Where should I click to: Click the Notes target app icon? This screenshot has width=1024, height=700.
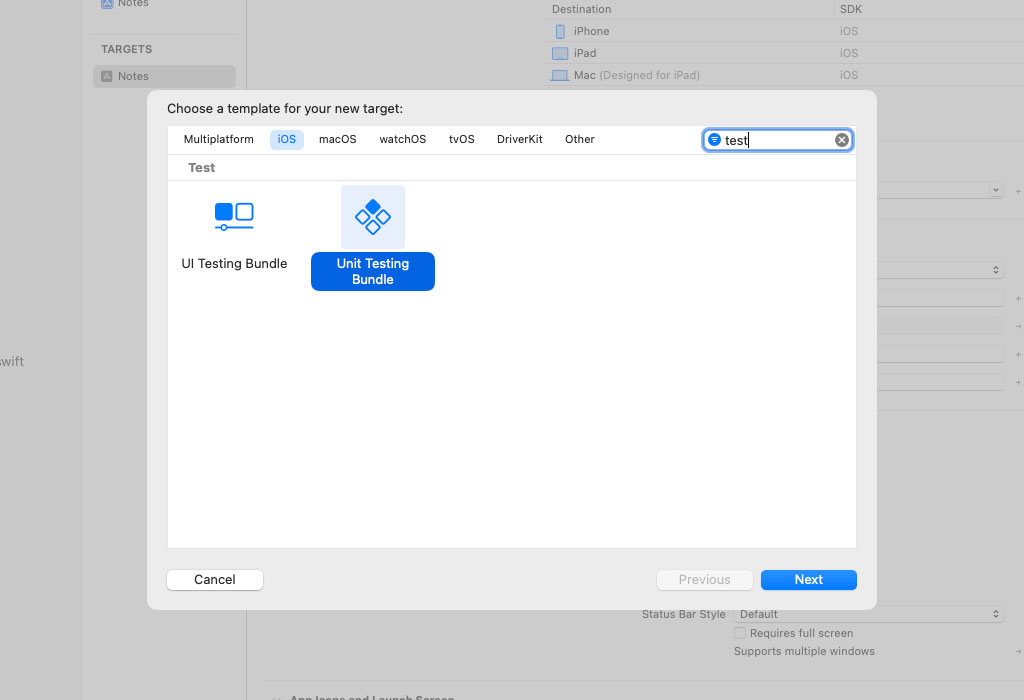107,76
